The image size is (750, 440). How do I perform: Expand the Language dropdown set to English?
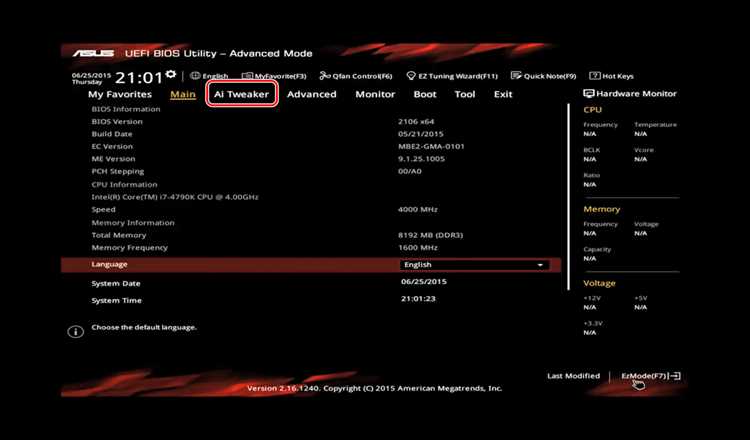pos(474,265)
